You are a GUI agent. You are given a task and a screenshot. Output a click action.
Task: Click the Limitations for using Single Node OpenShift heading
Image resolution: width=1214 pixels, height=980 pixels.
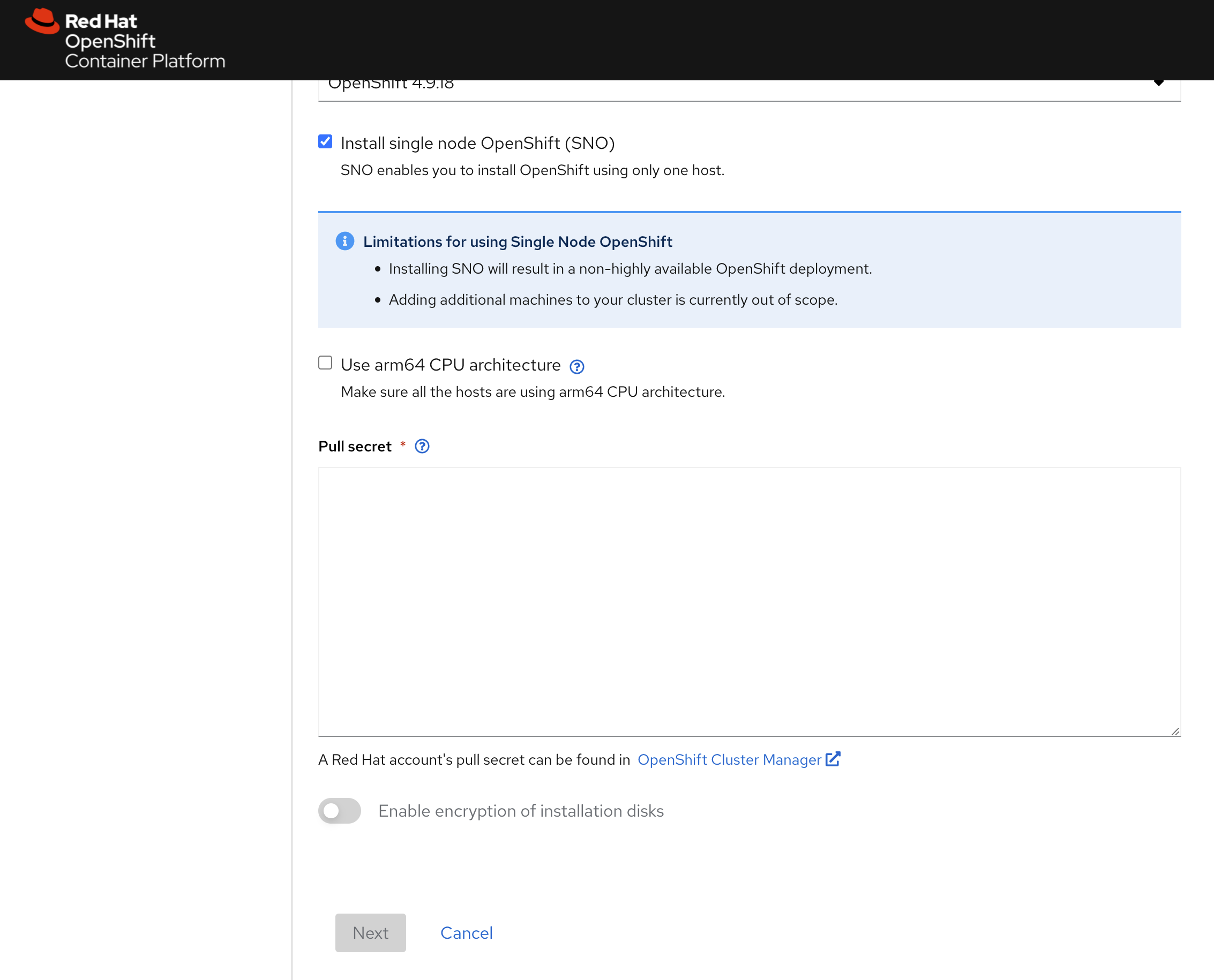517,242
